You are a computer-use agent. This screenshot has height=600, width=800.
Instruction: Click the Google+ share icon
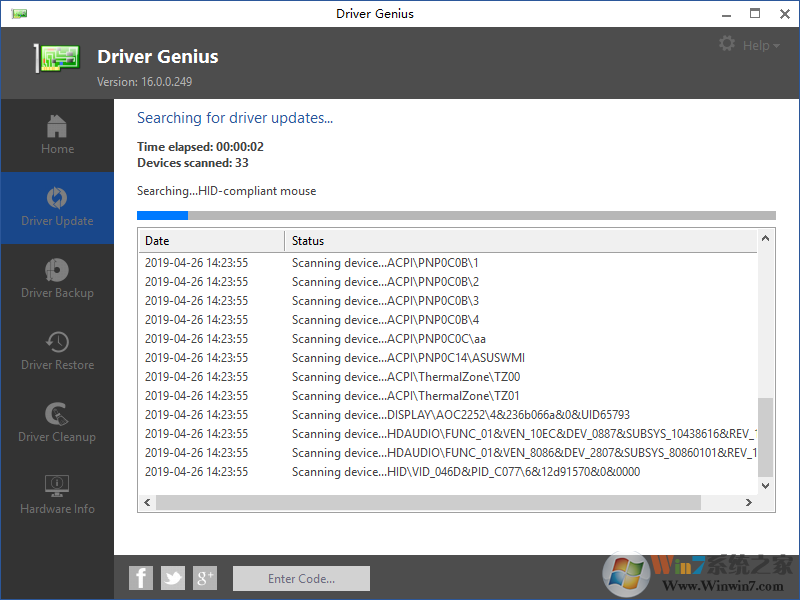point(204,578)
